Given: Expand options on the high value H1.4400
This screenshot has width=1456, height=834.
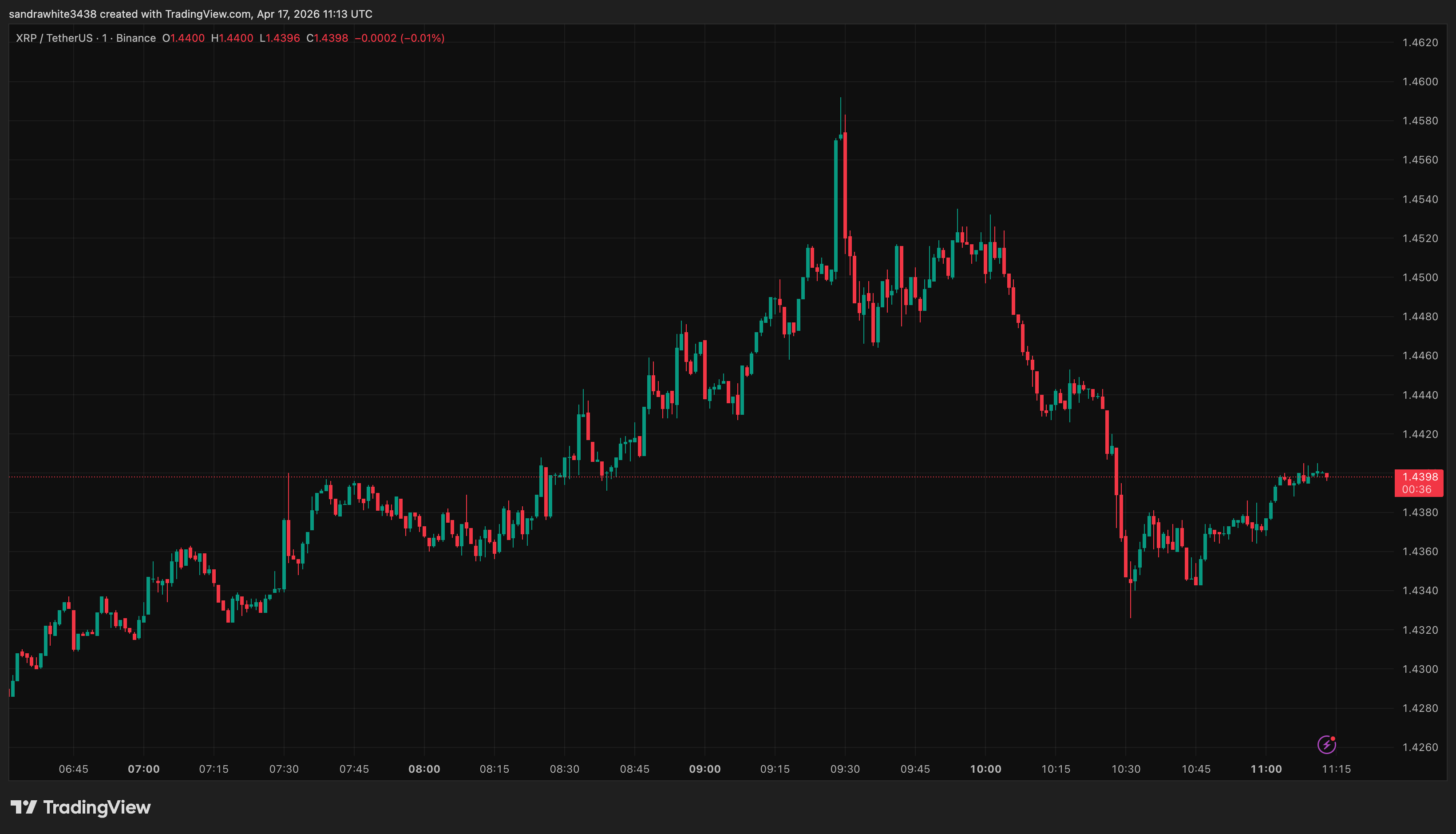Looking at the screenshot, I should coord(233,38).
